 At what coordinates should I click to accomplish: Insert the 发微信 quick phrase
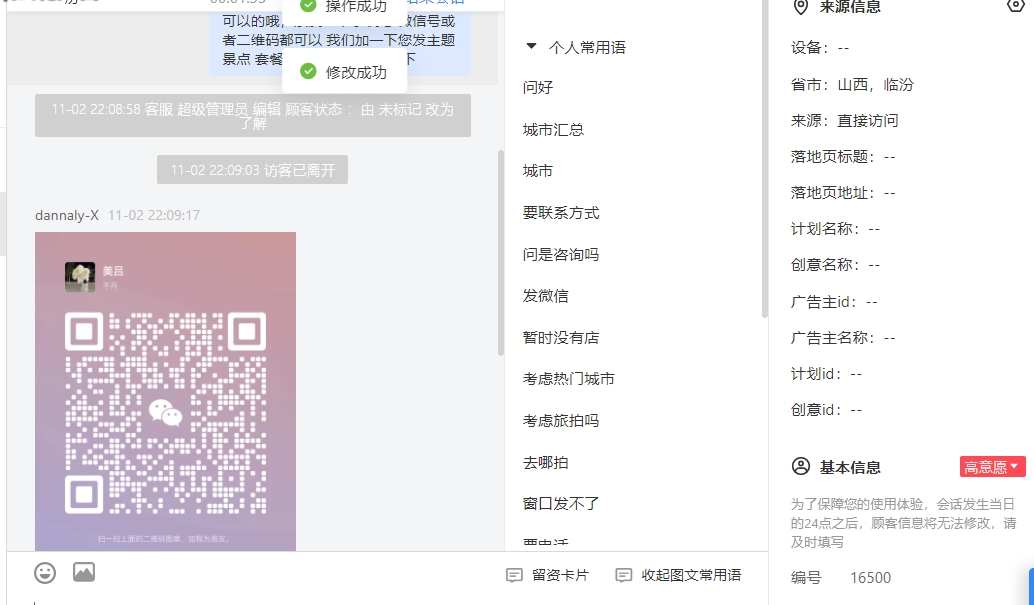(545, 296)
